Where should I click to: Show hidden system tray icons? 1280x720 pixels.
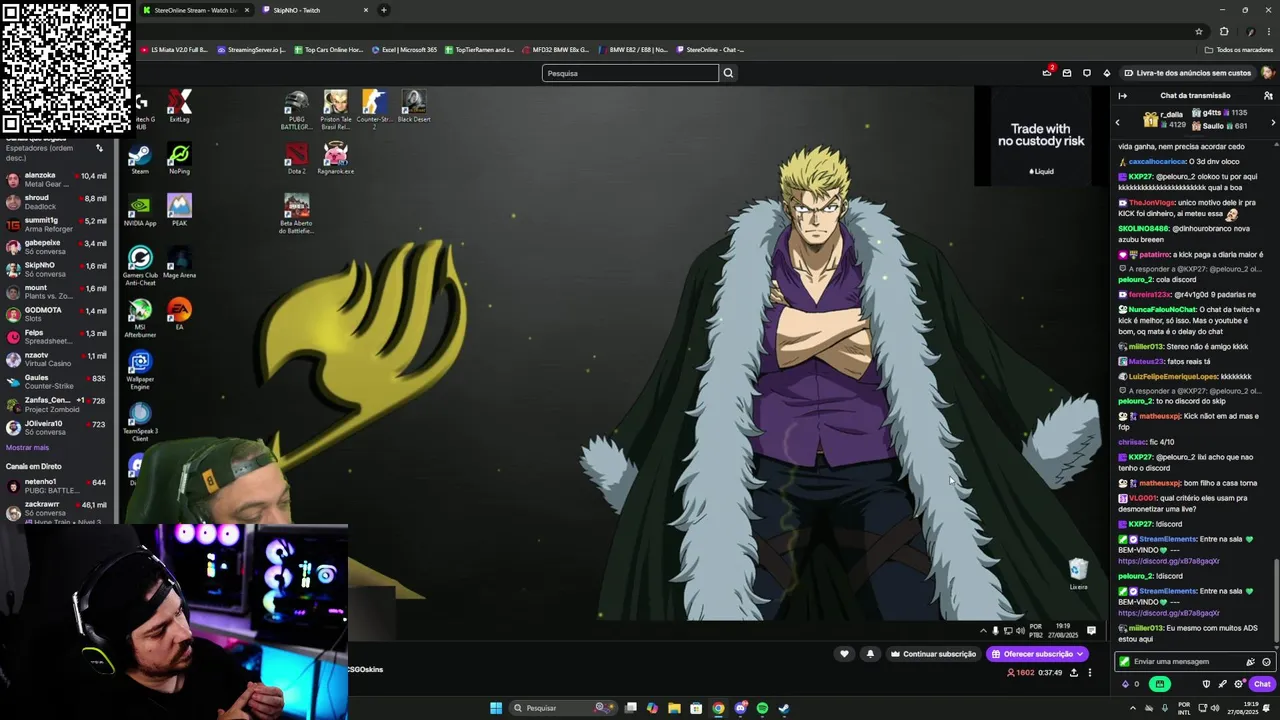[1133, 708]
